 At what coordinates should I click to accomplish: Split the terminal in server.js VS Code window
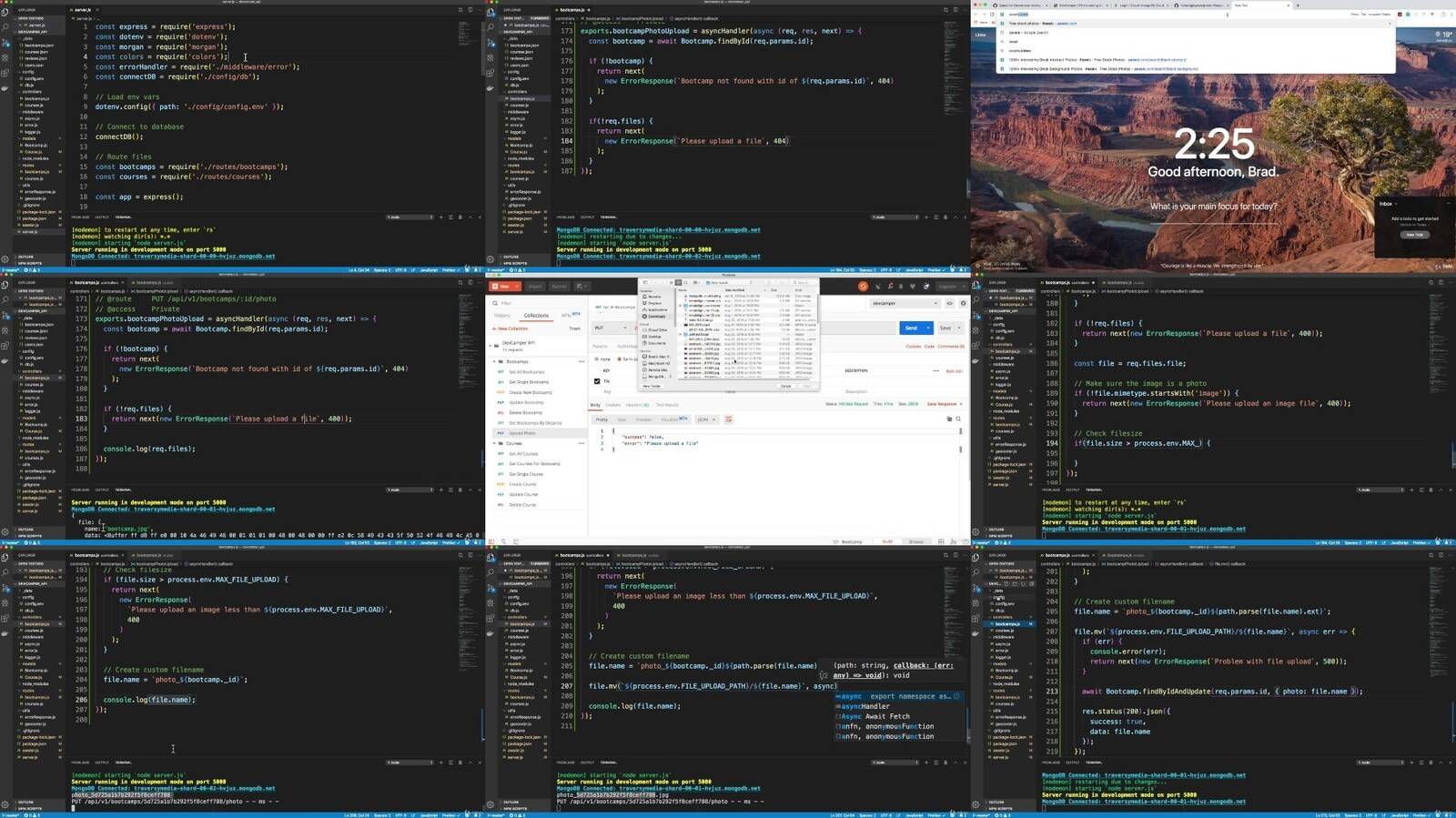pos(450,217)
